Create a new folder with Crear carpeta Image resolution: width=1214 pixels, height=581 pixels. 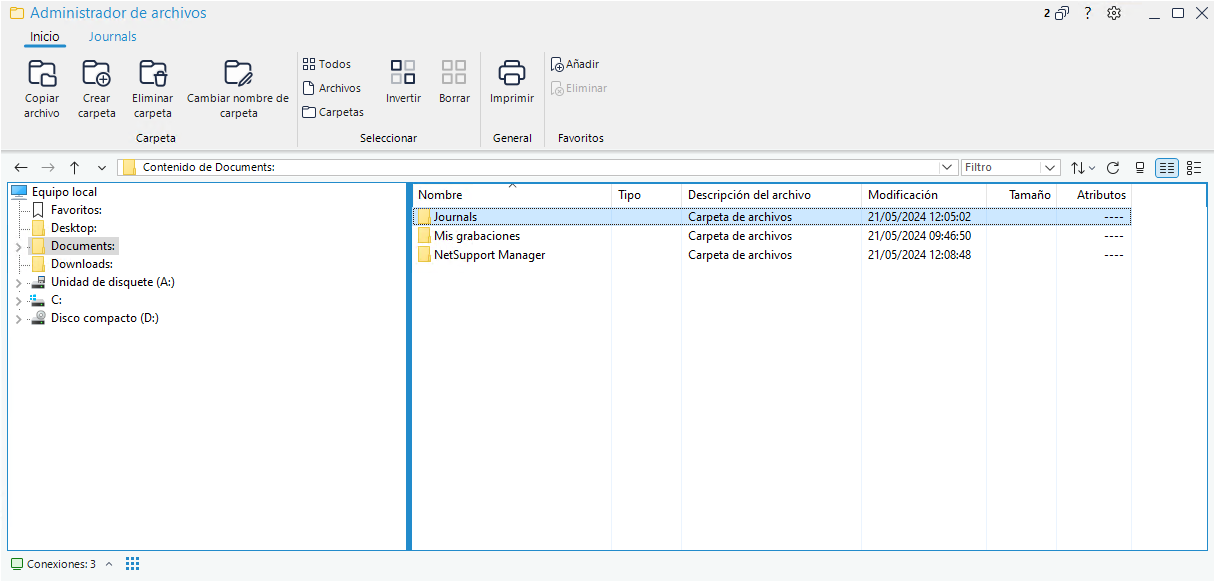pyautogui.click(x=97, y=74)
